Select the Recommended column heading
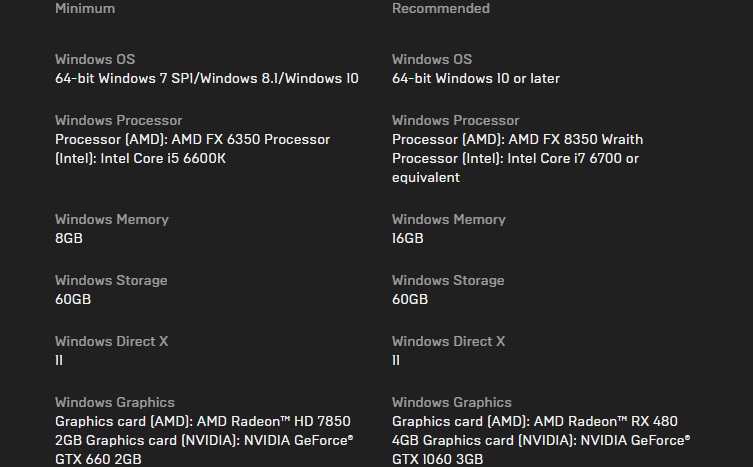This screenshot has width=753, height=467. pyautogui.click(x=440, y=9)
